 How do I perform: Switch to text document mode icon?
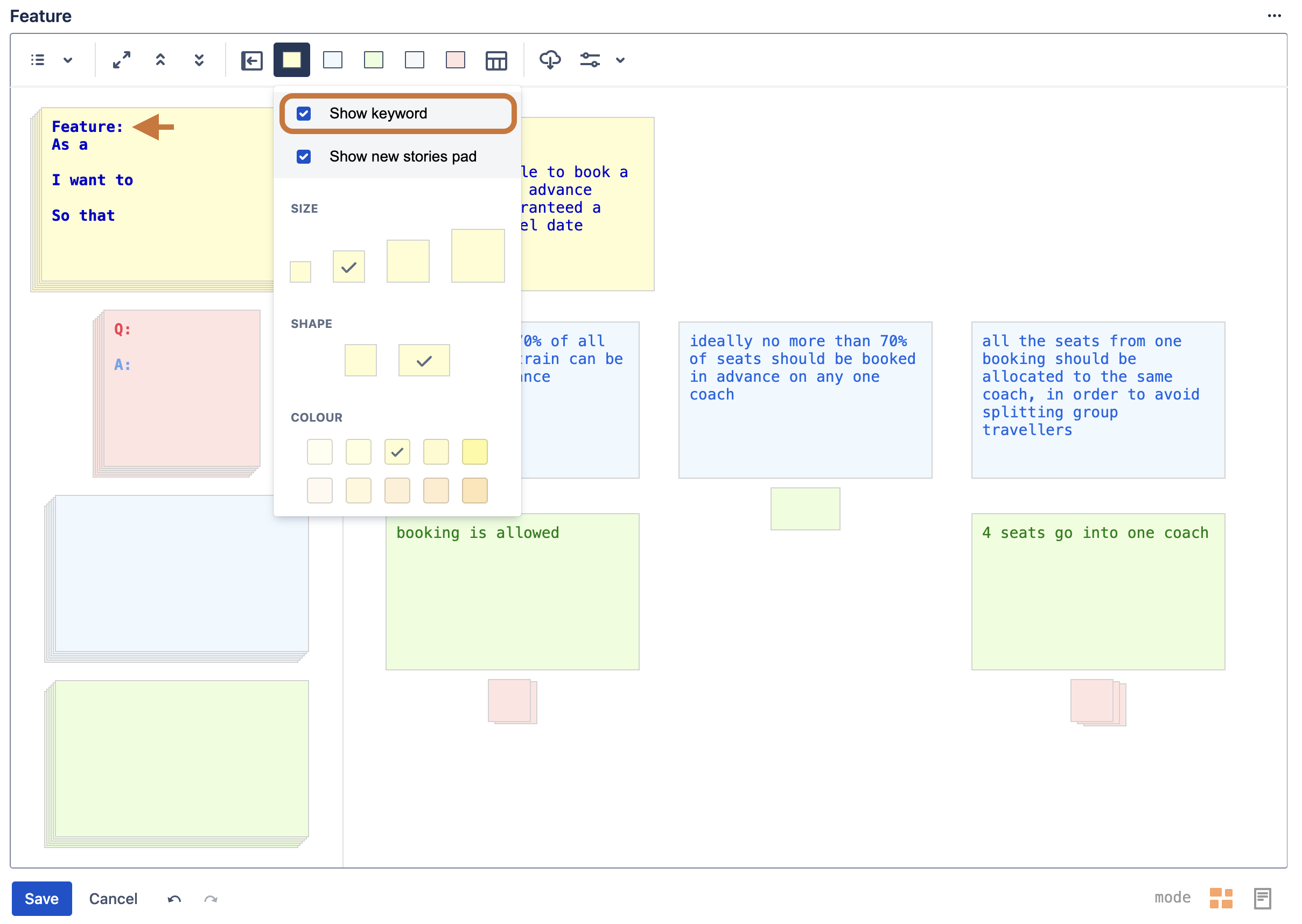point(1262,898)
